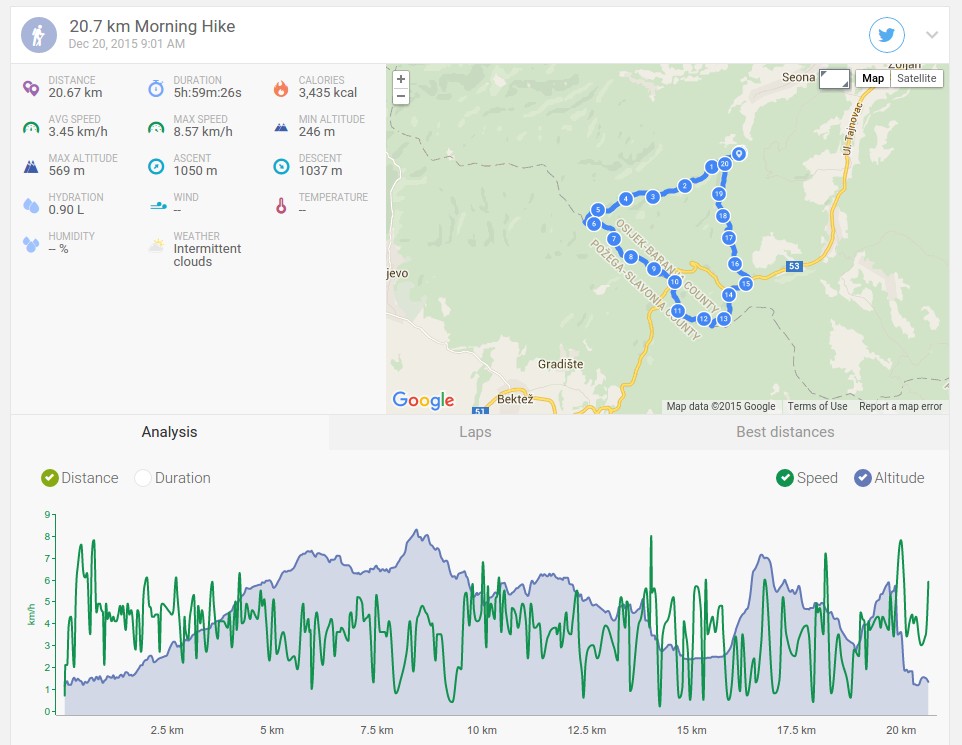Switch to the Laps tab
Image resolution: width=962 pixels, height=745 pixels.
475,432
